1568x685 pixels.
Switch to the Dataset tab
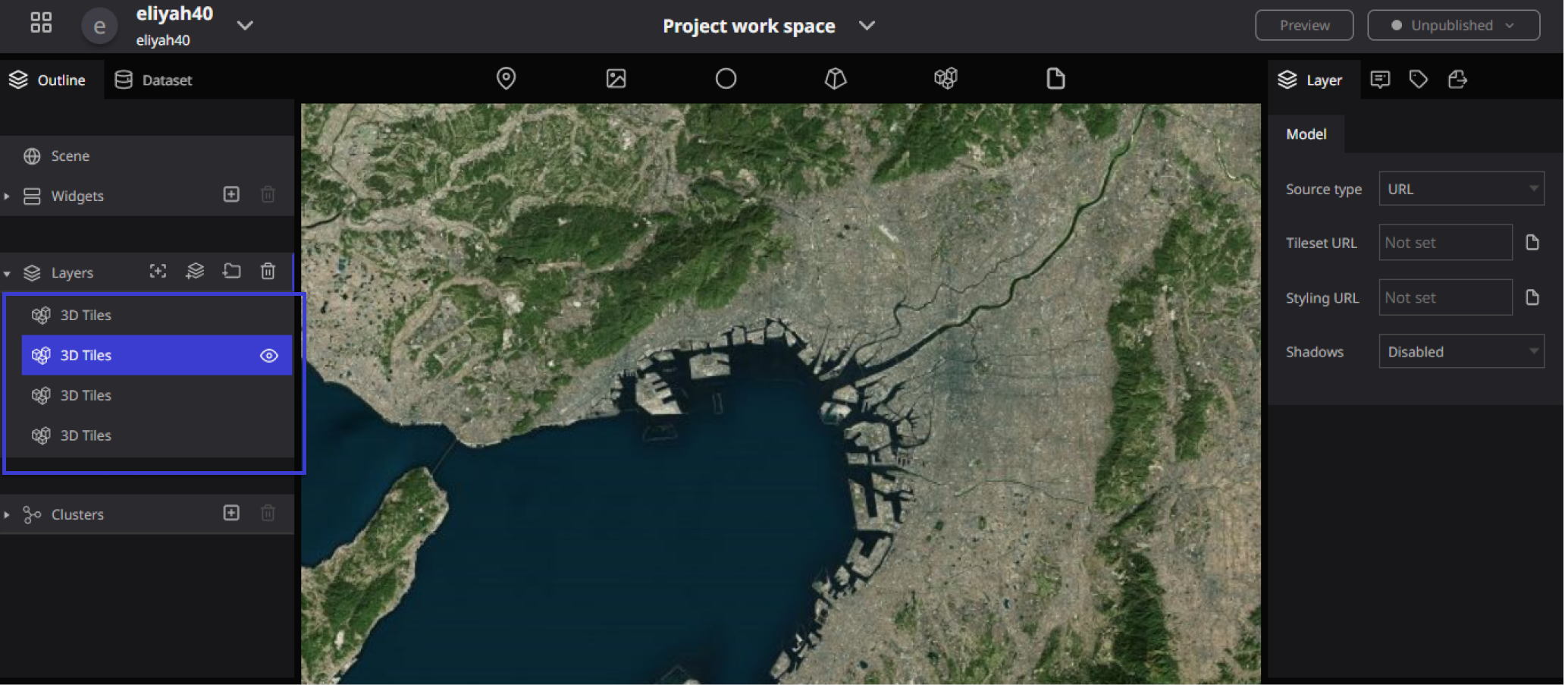[154, 80]
